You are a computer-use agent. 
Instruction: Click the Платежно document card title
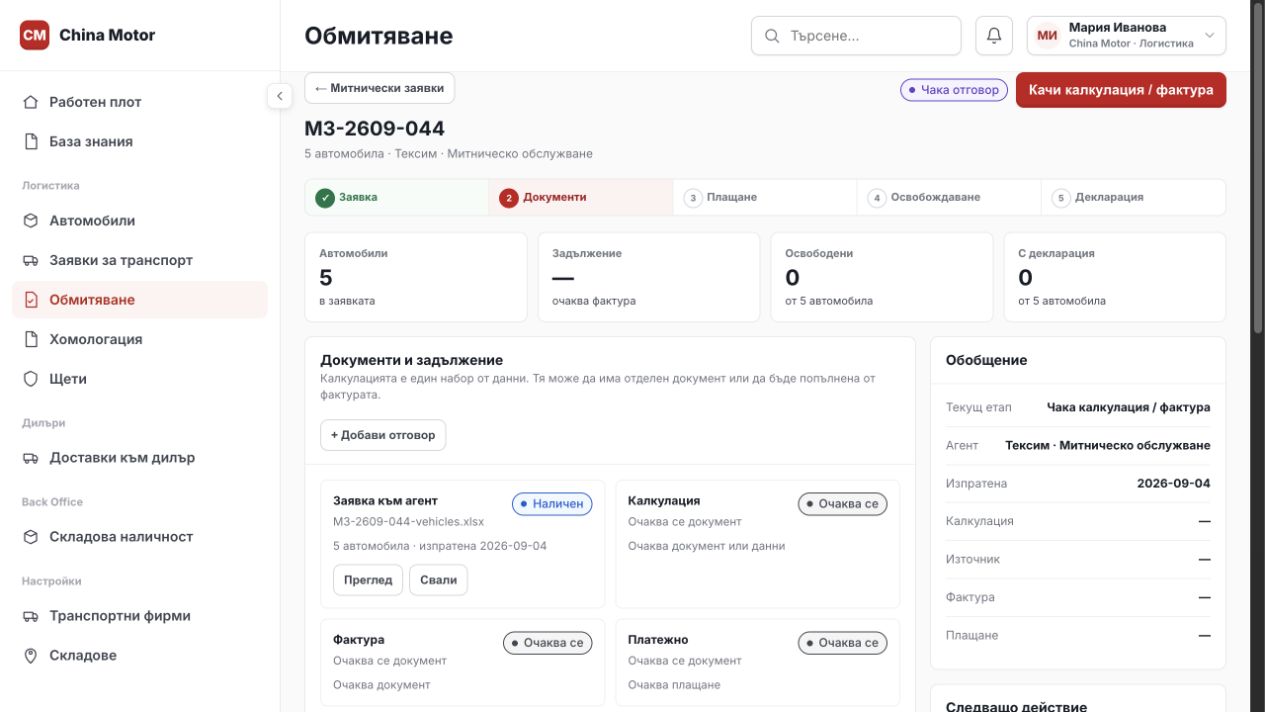[x=658, y=640]
